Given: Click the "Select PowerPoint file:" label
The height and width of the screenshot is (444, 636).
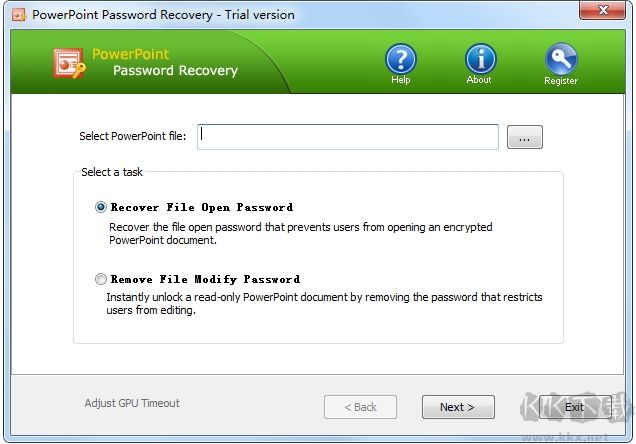Looking at the screenshot, I should click(133, 136).
